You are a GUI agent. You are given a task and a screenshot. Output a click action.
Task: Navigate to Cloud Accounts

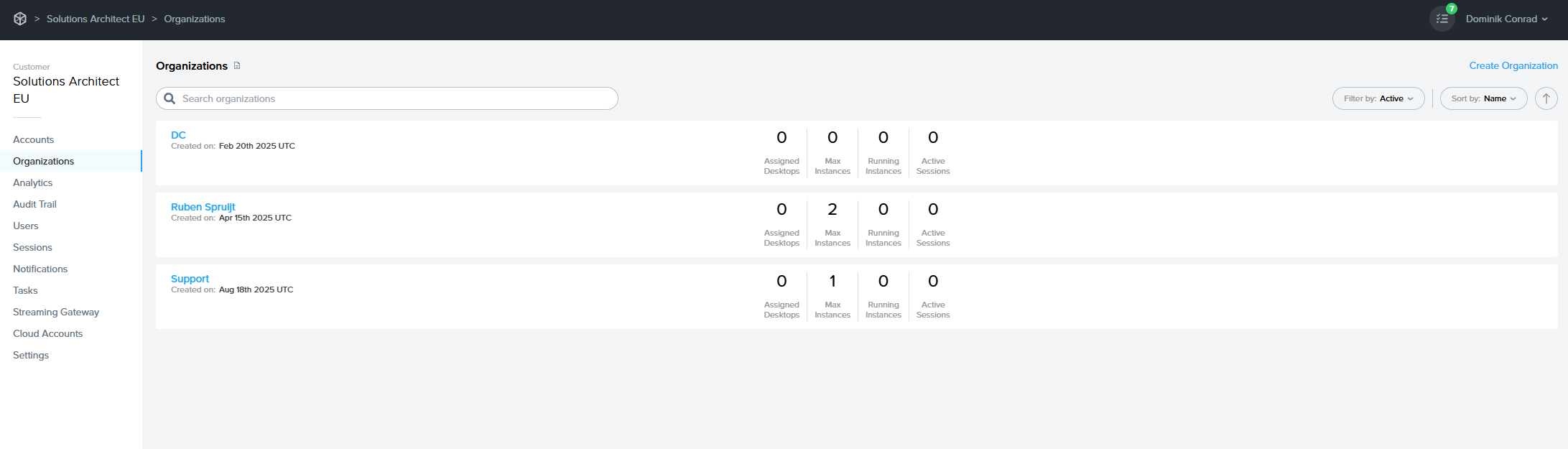(47, 333)
